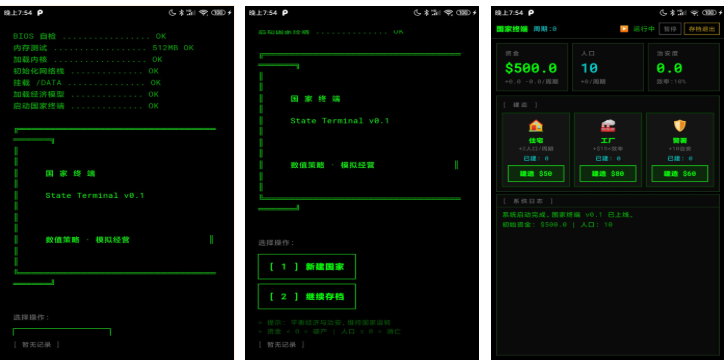Click the house icon on the 住宅 card
Image resolution: width=724 pixels, height=360 pixels.
coord(536,126)
